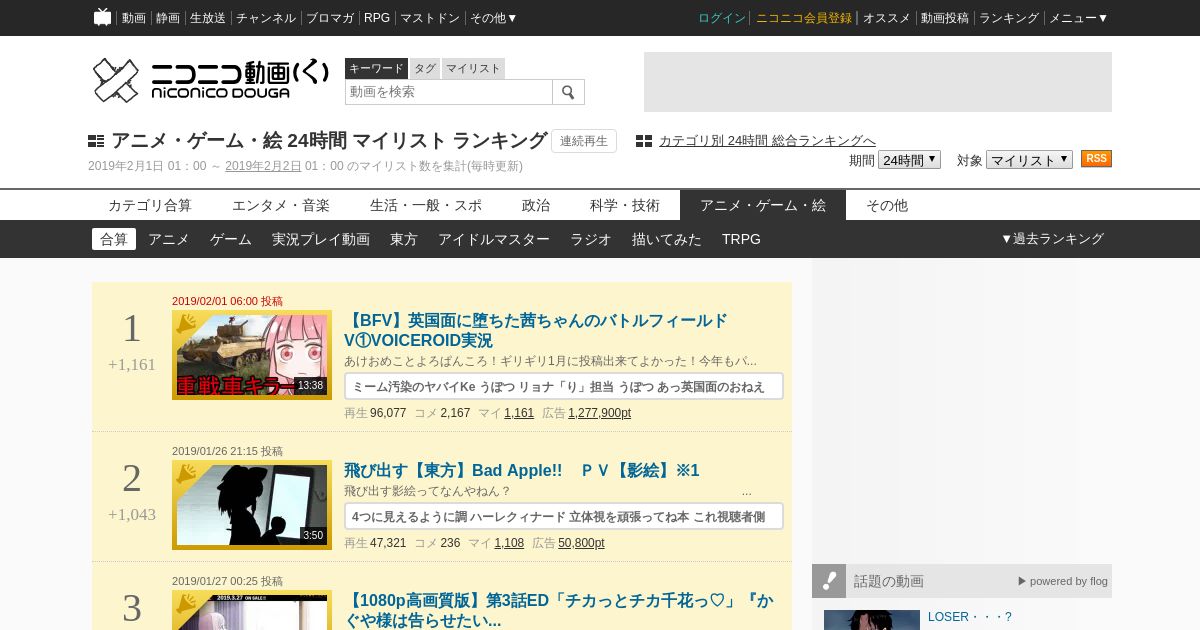Screen dimensions: 1200x630
Task: Switch to カテゴリ合算 category tab
Action: pos(150,205)
